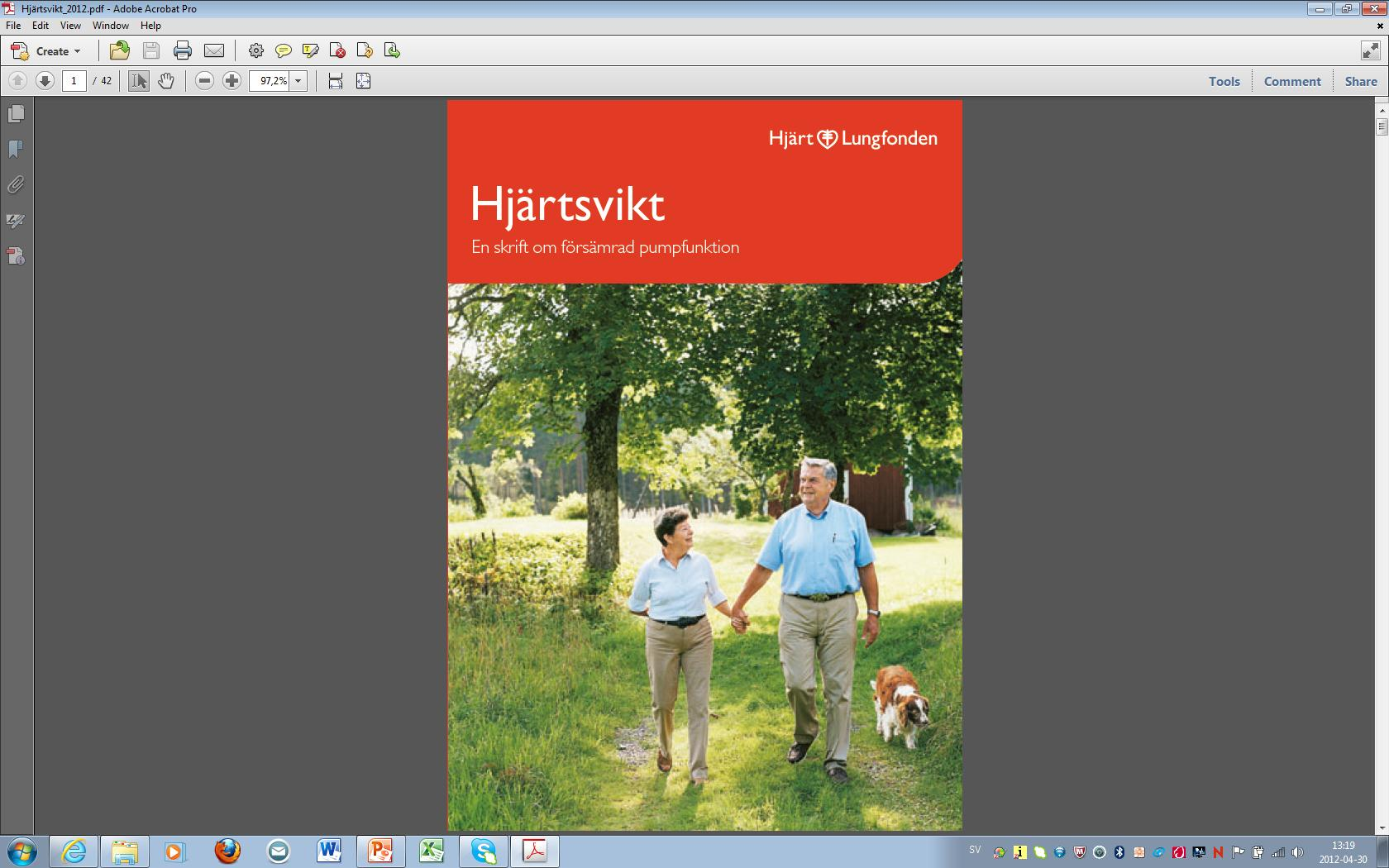Open the Edit menu
This screenshot has width=1389, height=868.
tap(41, 26)
